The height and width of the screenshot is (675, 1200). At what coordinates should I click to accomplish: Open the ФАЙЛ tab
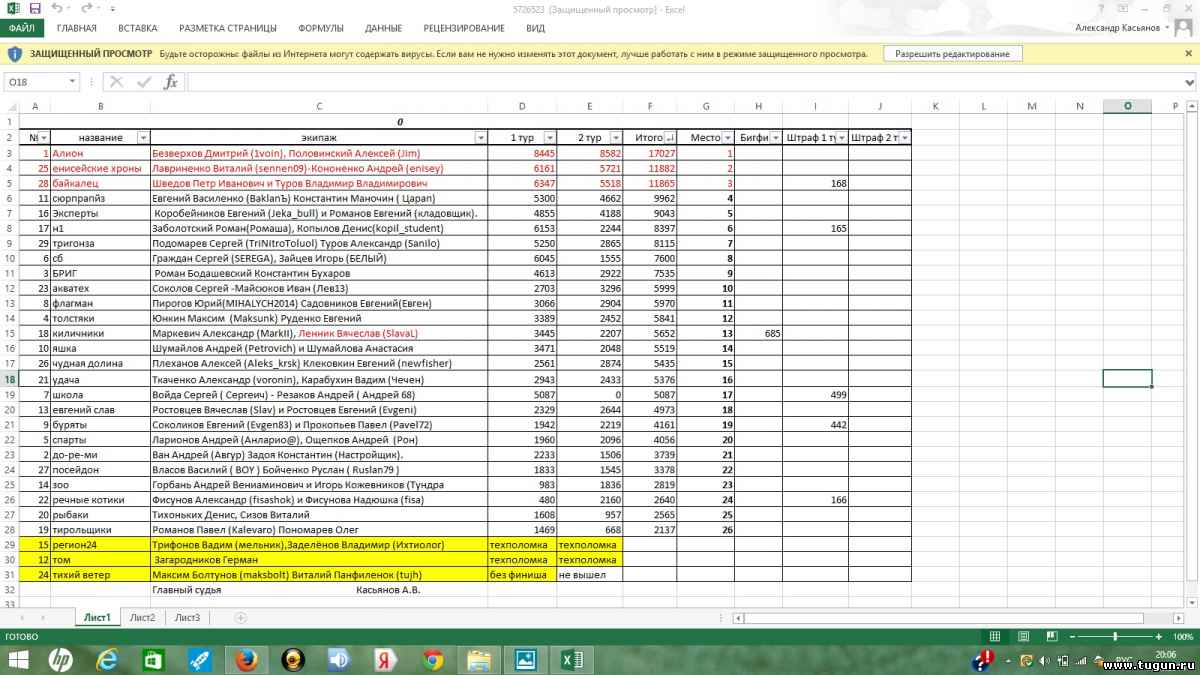pyautogui.click(x=22, y=28)
